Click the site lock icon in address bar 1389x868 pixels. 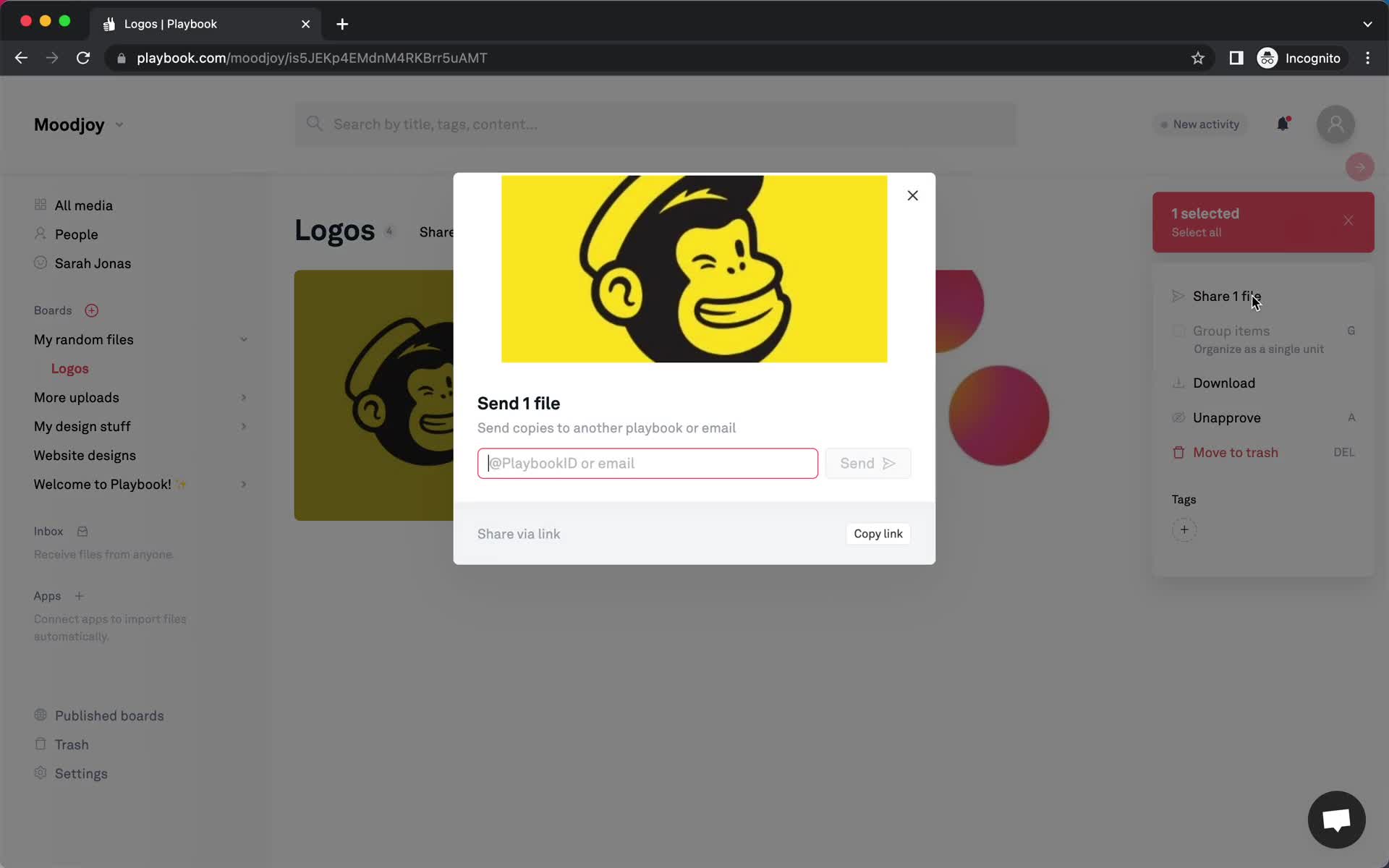(121, 58)
